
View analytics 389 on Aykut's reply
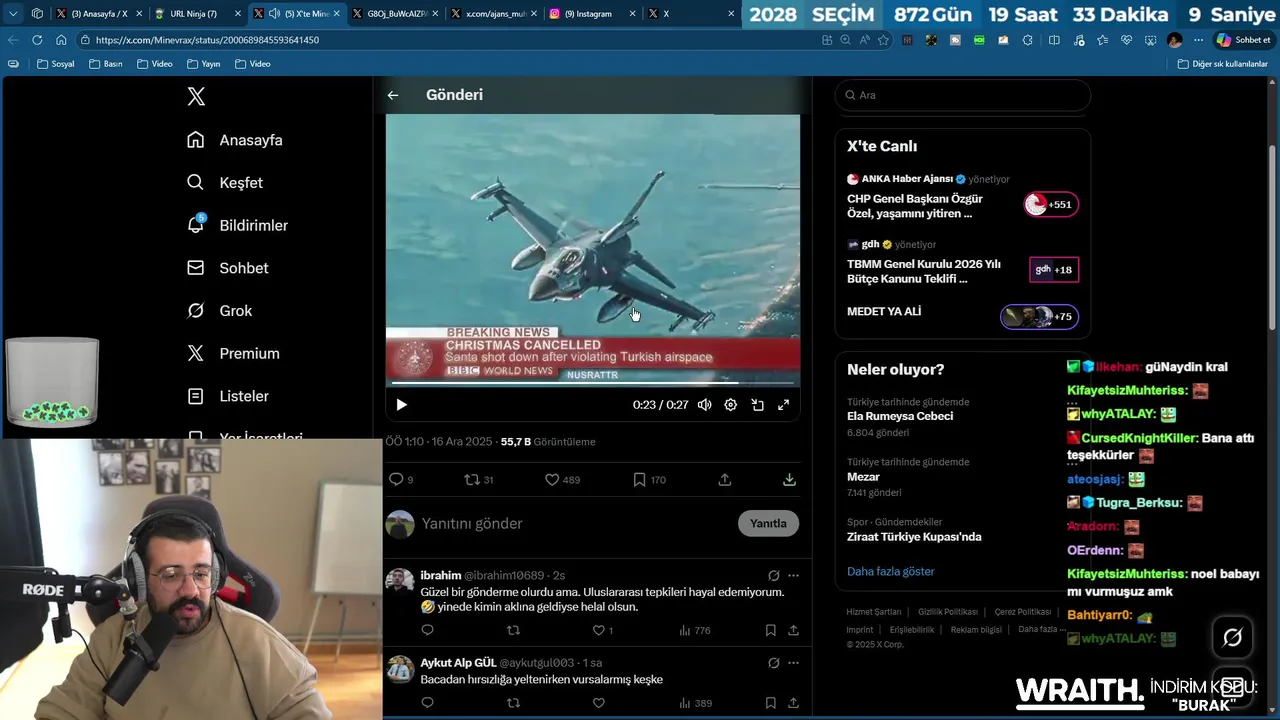tap(695, 703)
